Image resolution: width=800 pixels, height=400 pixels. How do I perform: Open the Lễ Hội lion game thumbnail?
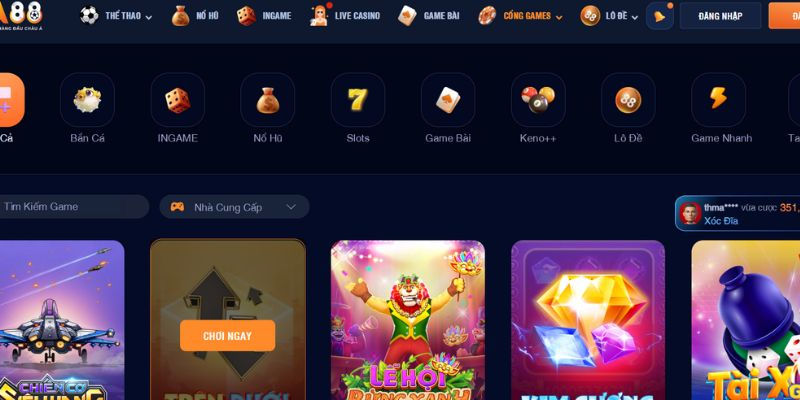408,320
